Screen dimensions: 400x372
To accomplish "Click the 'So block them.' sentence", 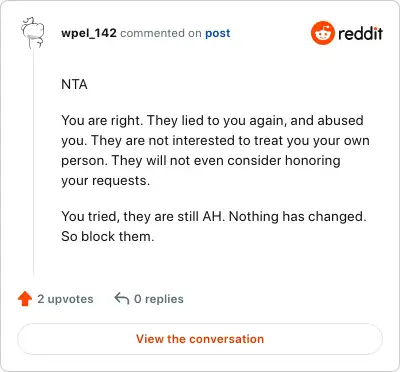I will click(x=108, y=236).
